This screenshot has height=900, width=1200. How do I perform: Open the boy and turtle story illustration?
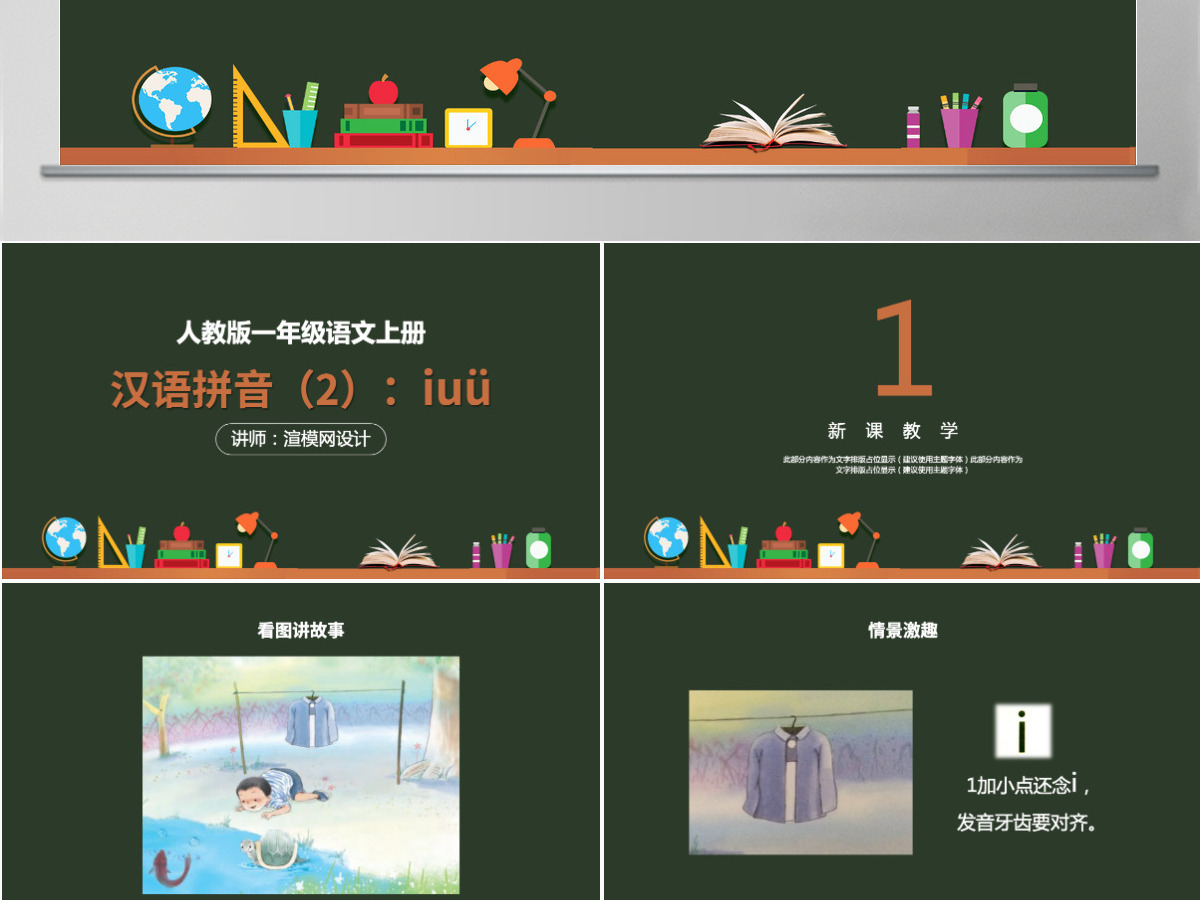click(301, 775)
